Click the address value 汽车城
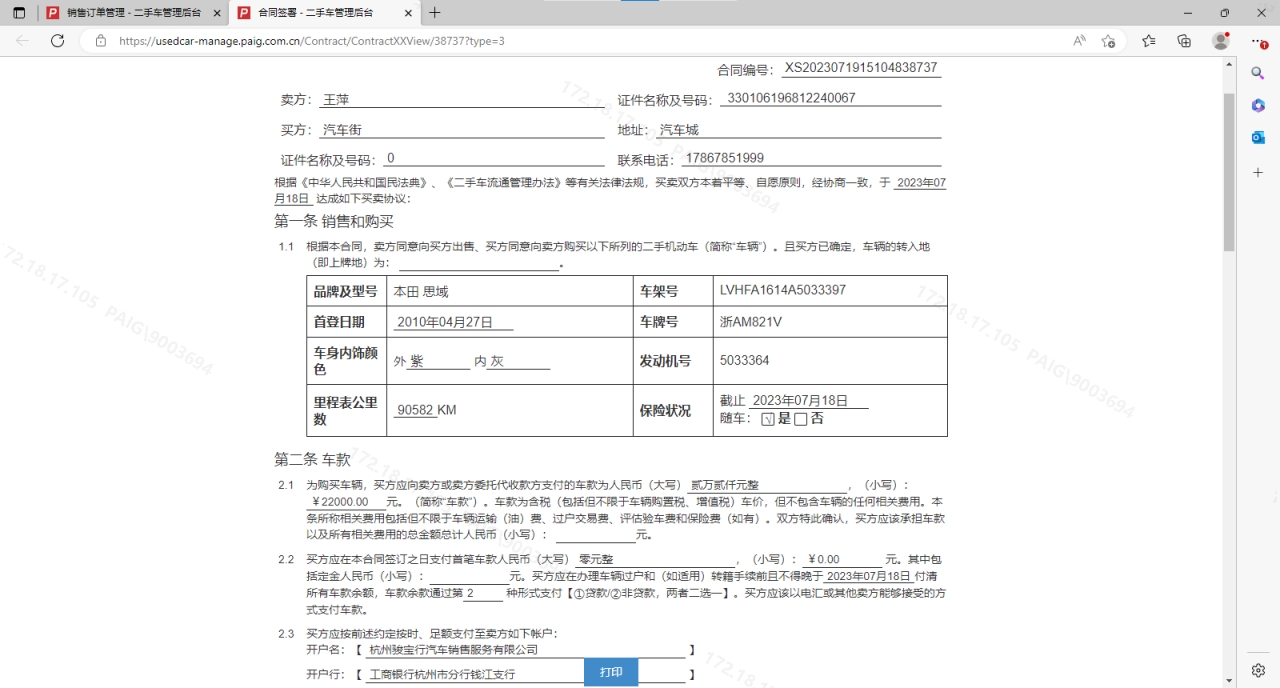Image resolution: width=1280 pixels, height=688 pixels. [x=679, y=130]
